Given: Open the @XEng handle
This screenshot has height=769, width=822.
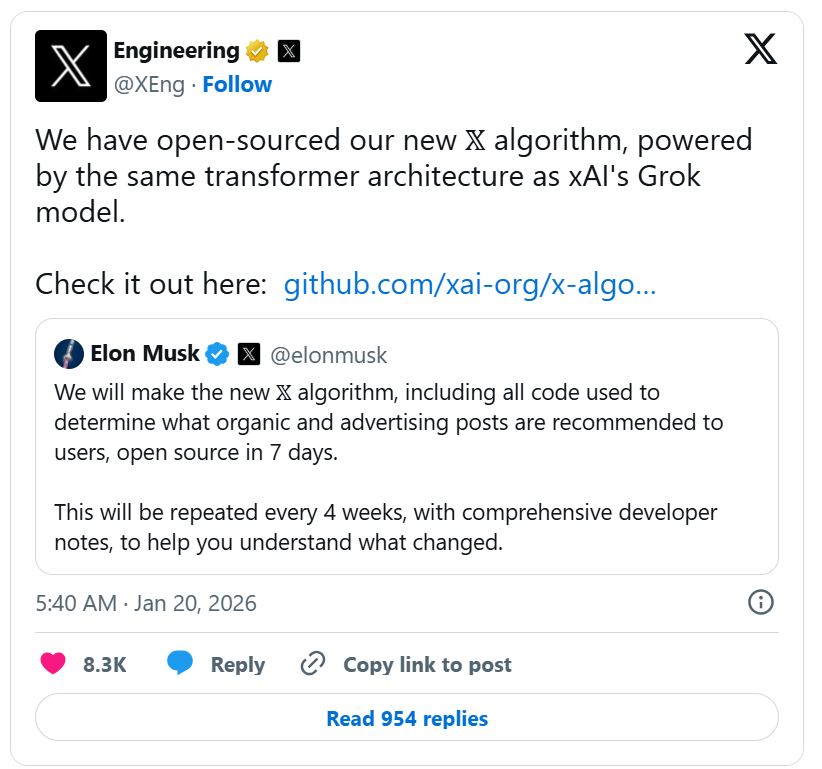Looking at the screenshot, I should tap(149, 85).
